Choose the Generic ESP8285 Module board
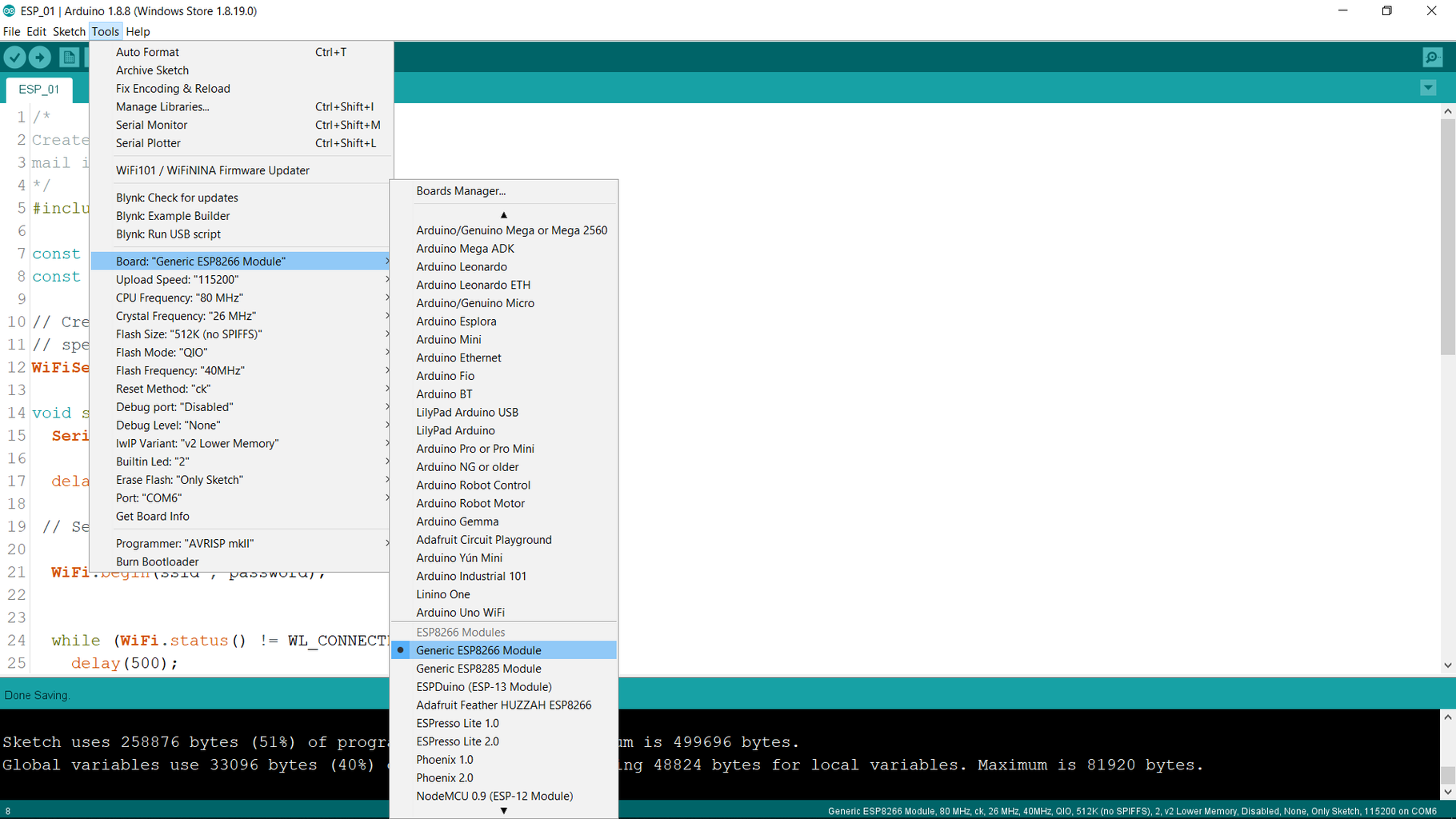Image resolution: width=1456 pixels, height=819 pixels. (x=478, y=669)
